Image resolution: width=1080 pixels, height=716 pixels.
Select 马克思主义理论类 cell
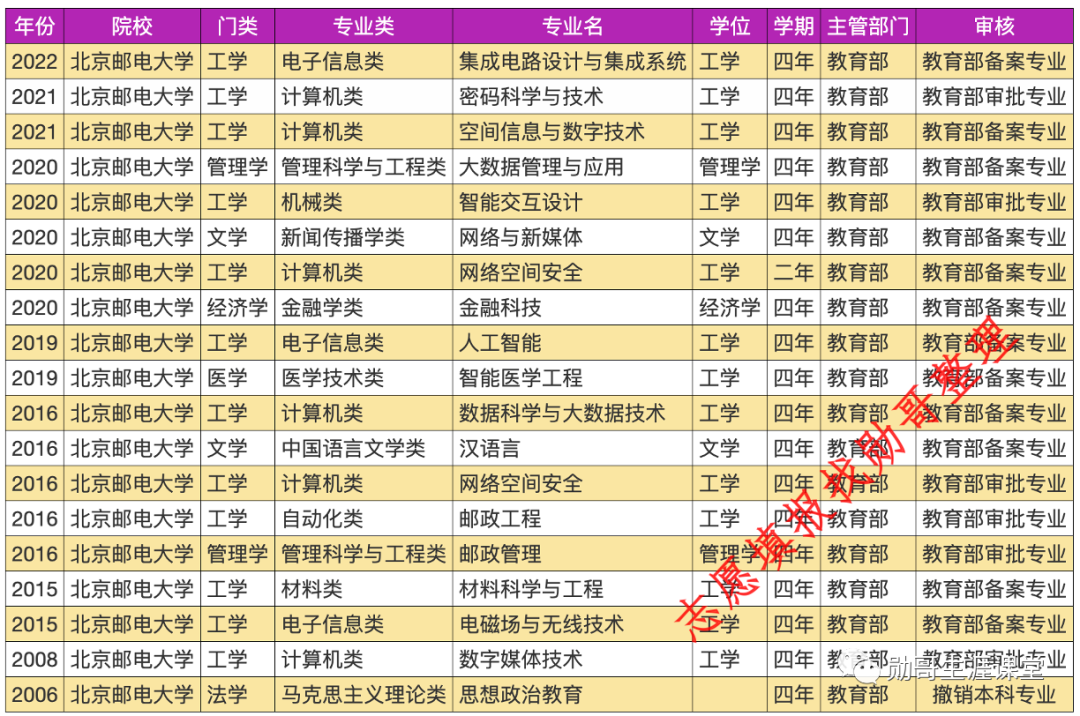[364, 695]
